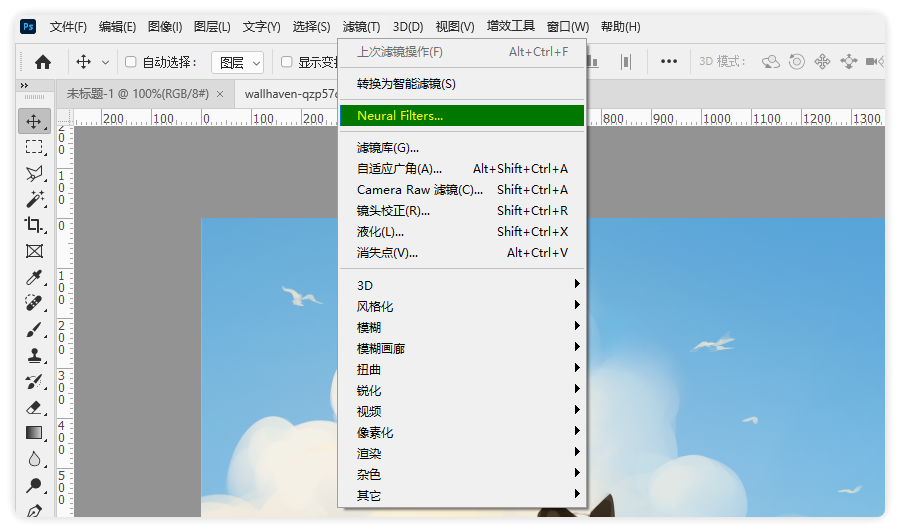The image size is (900, 532).
Task: Select the Eyedropper tool
Action: (34, 277)
